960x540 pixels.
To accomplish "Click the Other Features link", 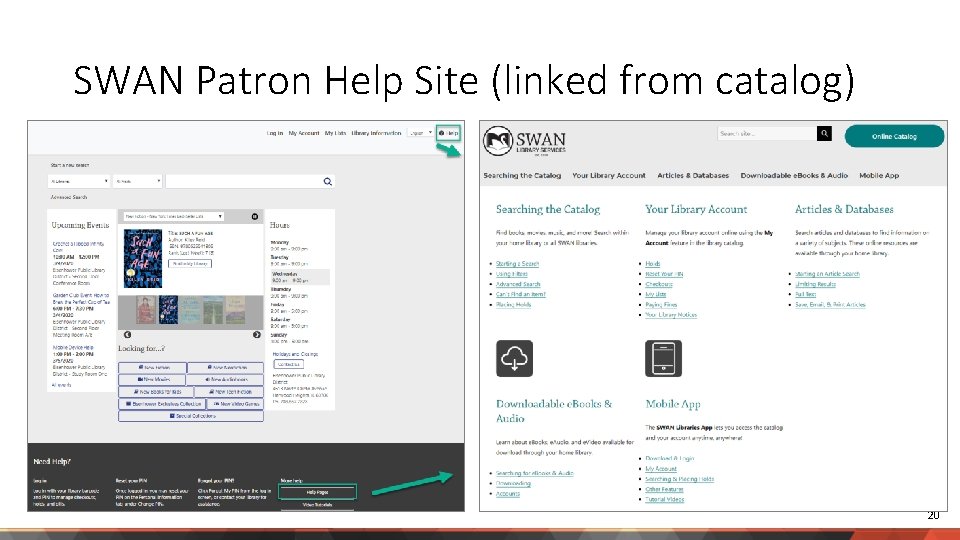I will point(664,489).
